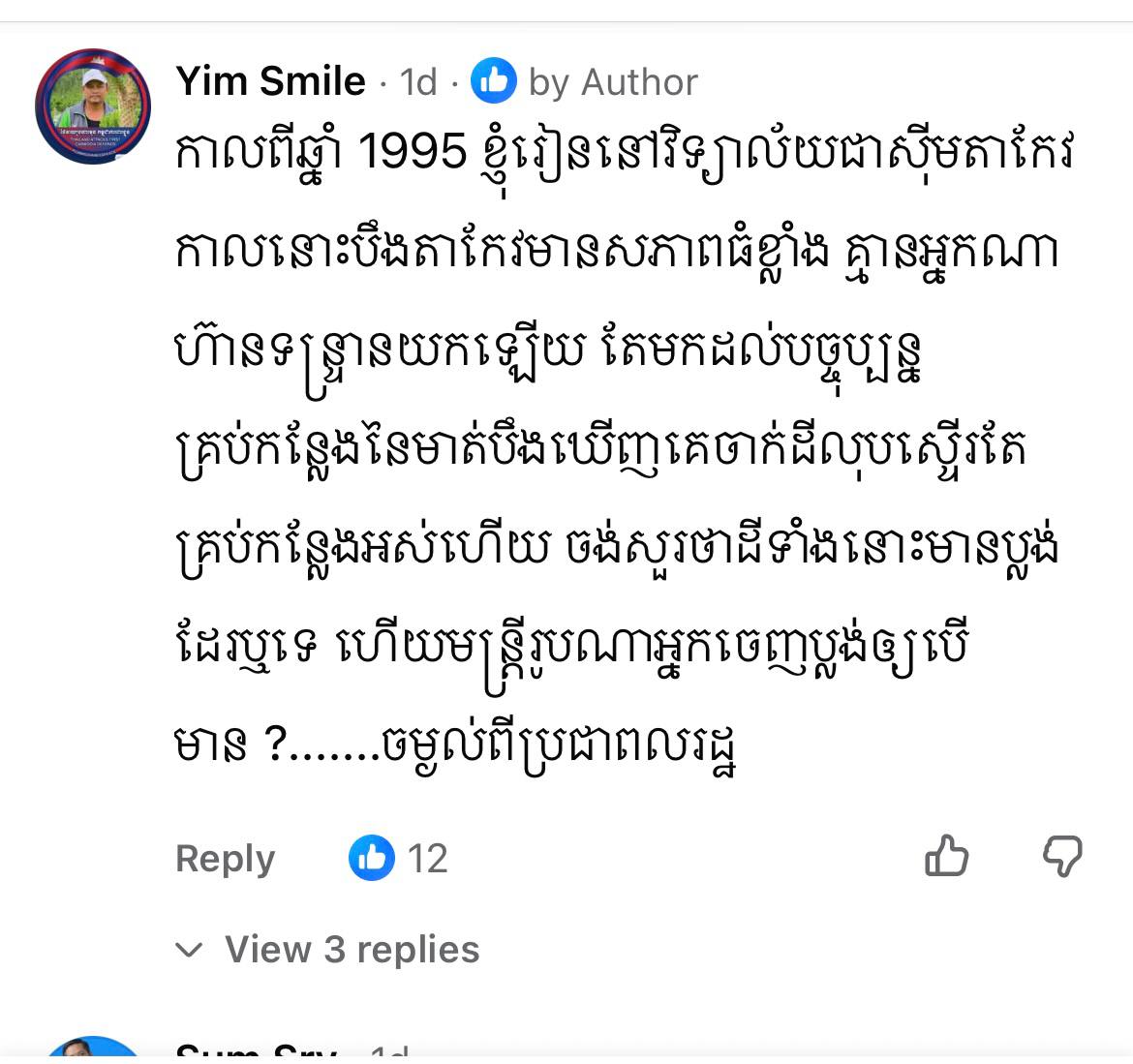Toggle the thumbs-down outline icon
This screenshot has width=1133, height=1064.
tap(1062, 857)
